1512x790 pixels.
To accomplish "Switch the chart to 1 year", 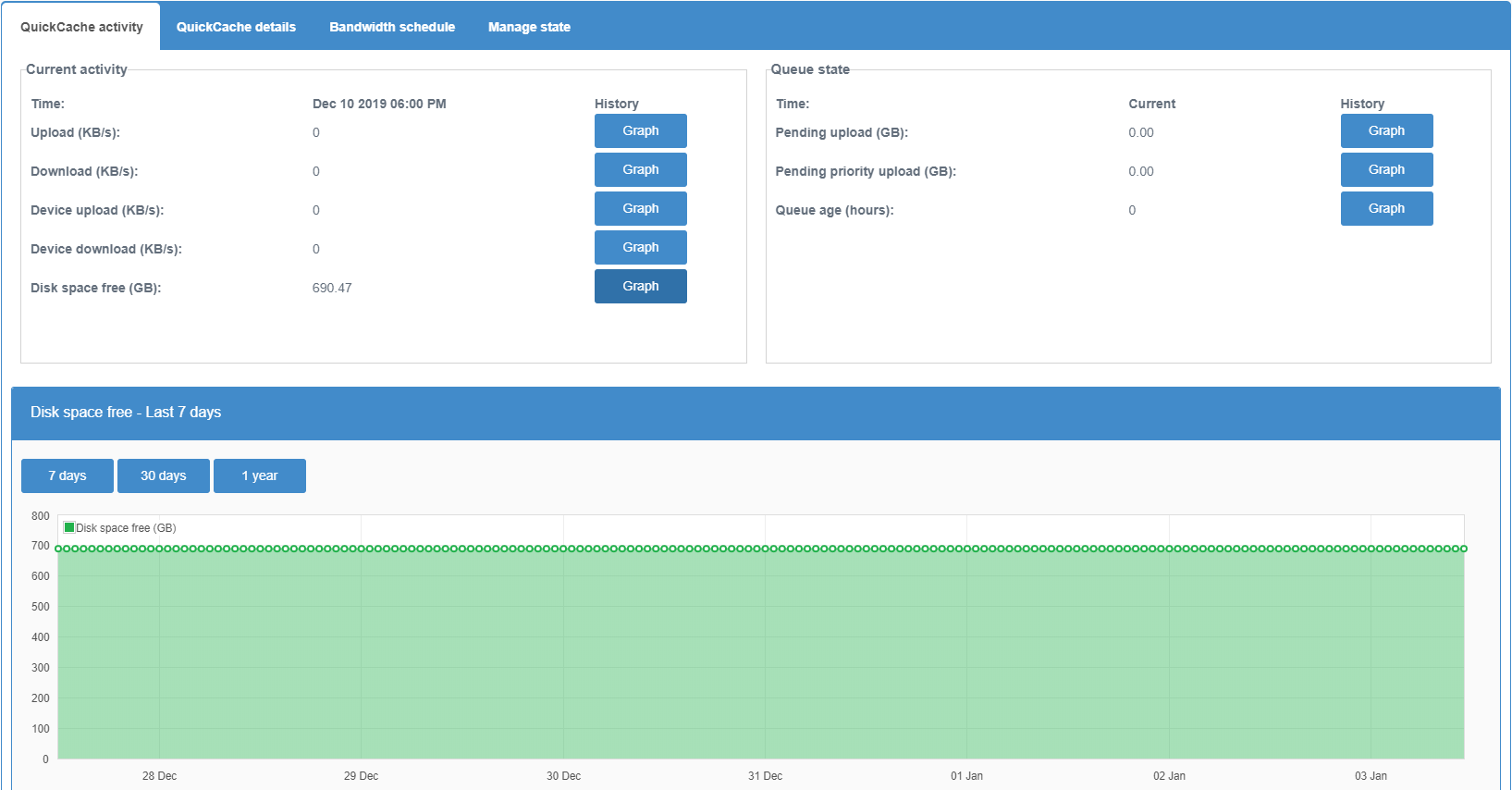I will (260, 476).
